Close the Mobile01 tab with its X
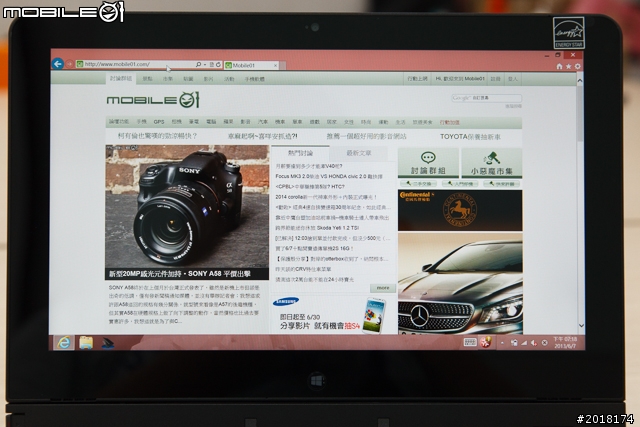Screen dimensions: 640x427 pos(276,65)
